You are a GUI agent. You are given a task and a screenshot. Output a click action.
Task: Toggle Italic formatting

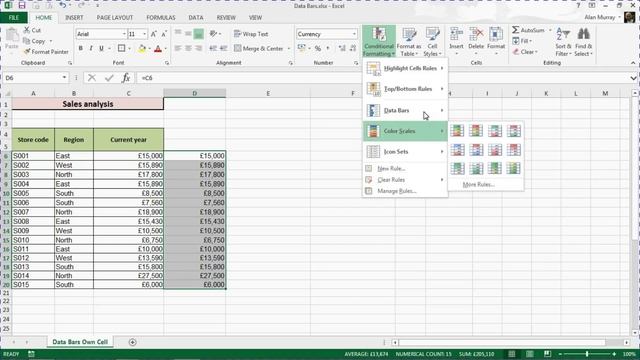[91, 49]
